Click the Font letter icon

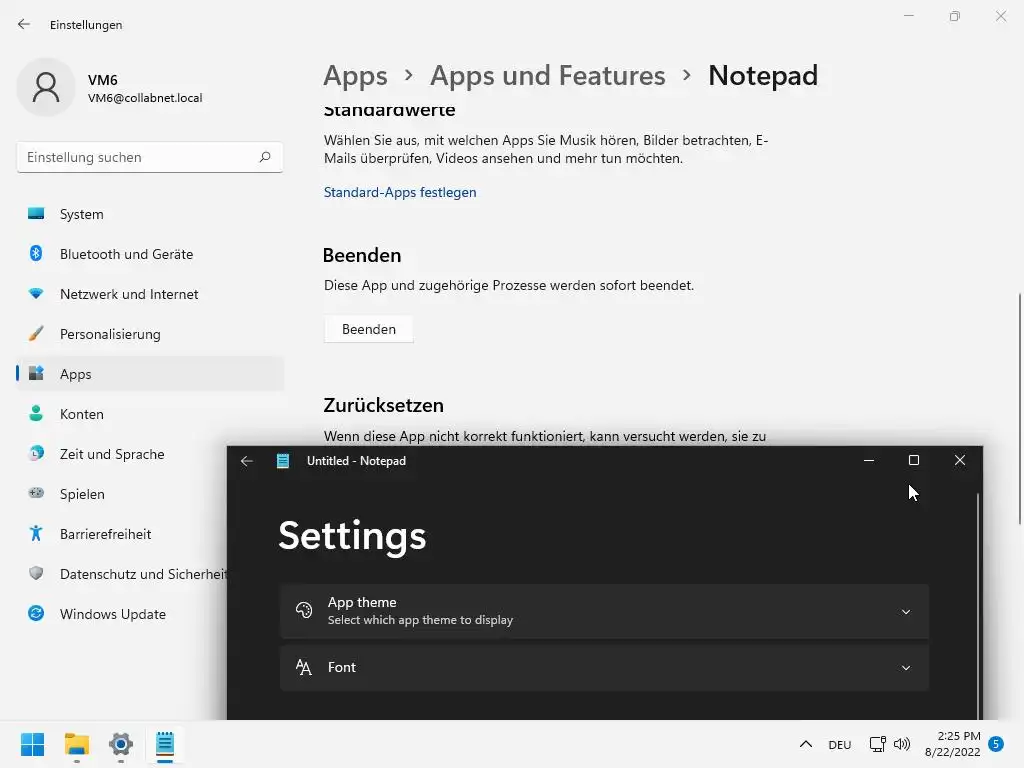click(x=304, y=667)
